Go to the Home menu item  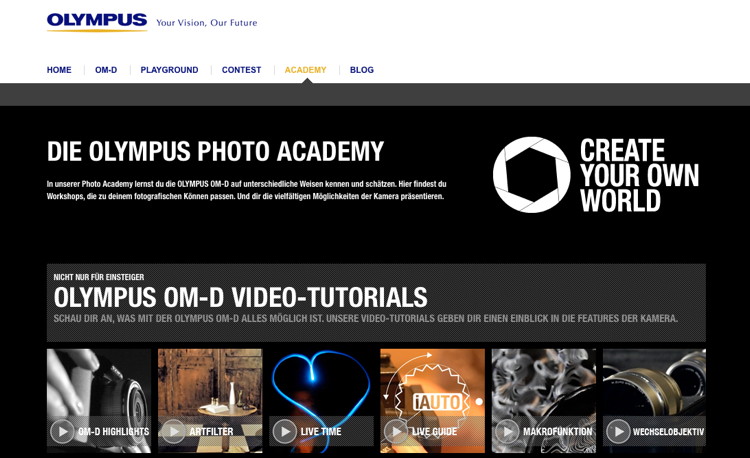tap(59, 70)
